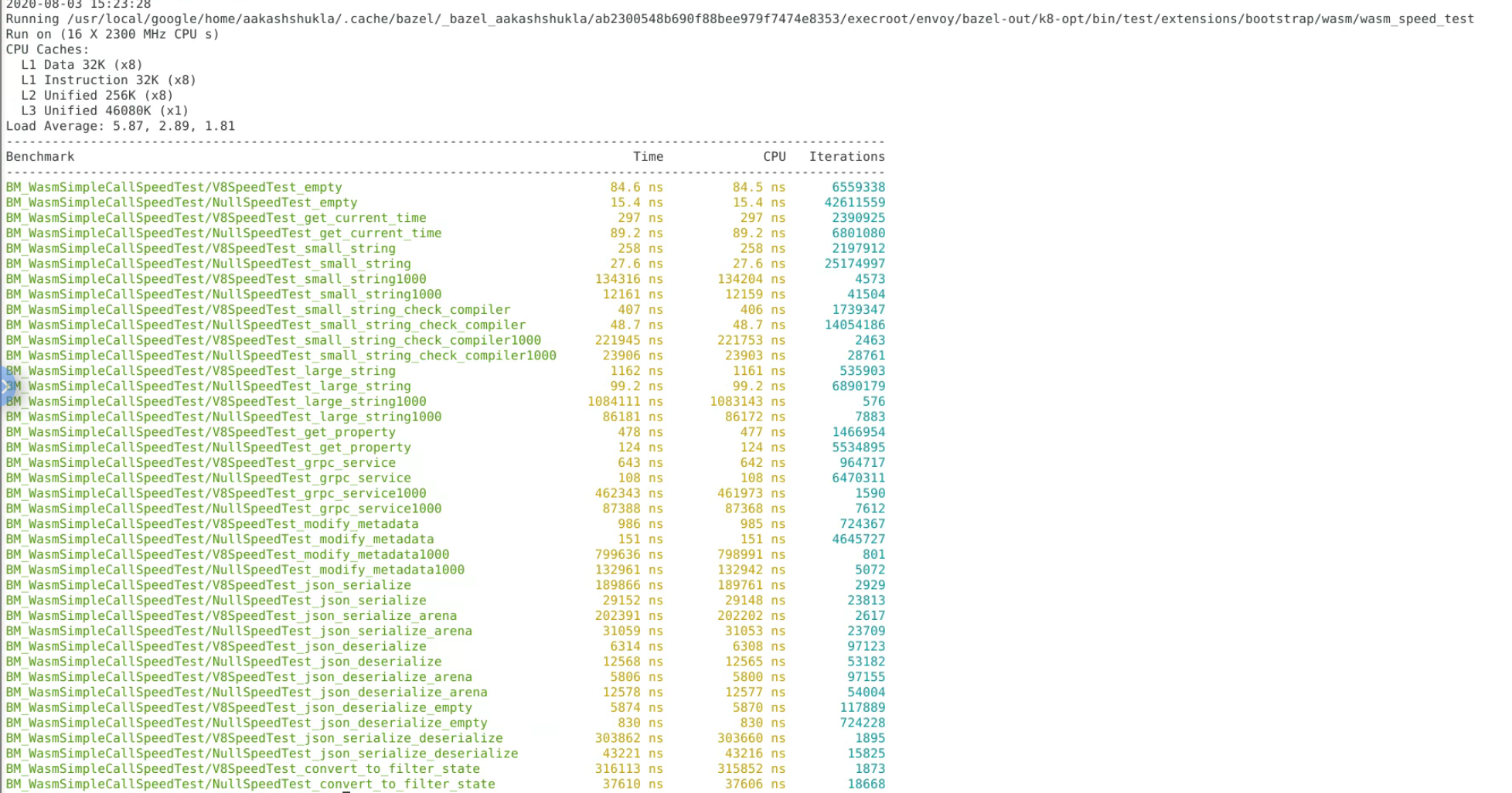Select iterations value 576
Image resolution: width=1512 pixels, height=793 pixels.
pos(874,401)
